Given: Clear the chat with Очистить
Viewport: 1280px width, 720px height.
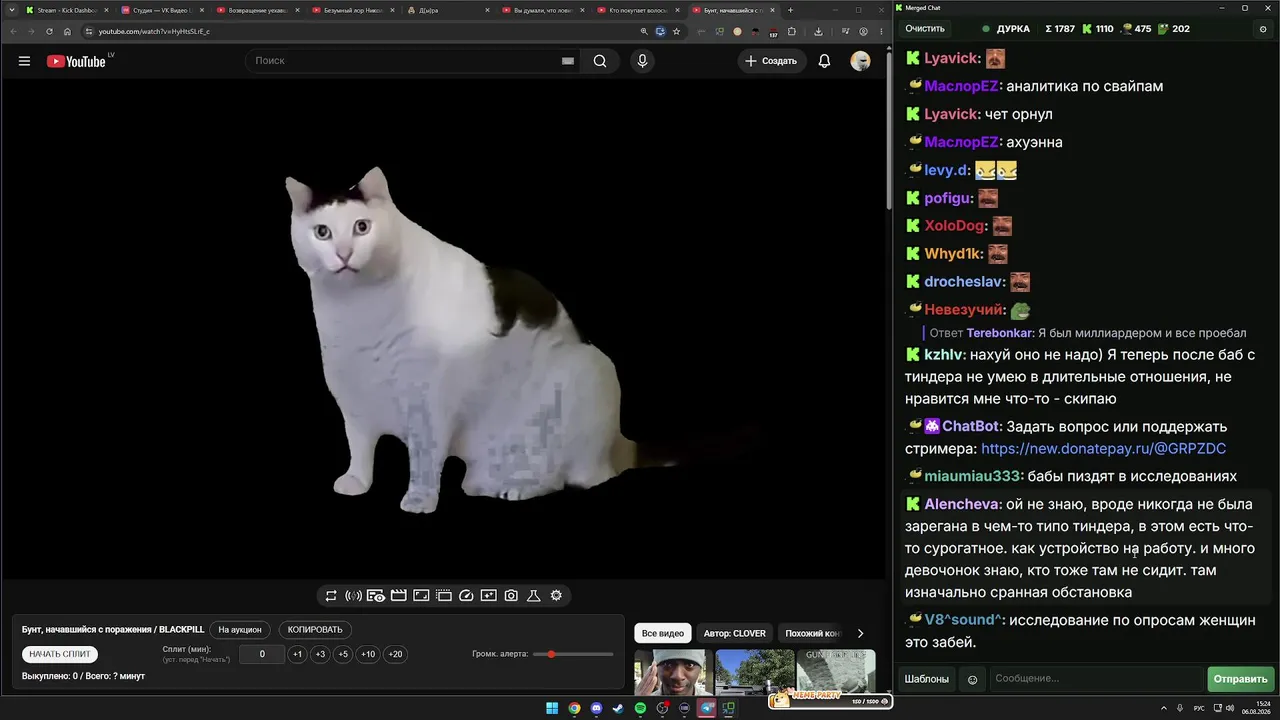Looking at the screenshot, I should pos(925,29).
